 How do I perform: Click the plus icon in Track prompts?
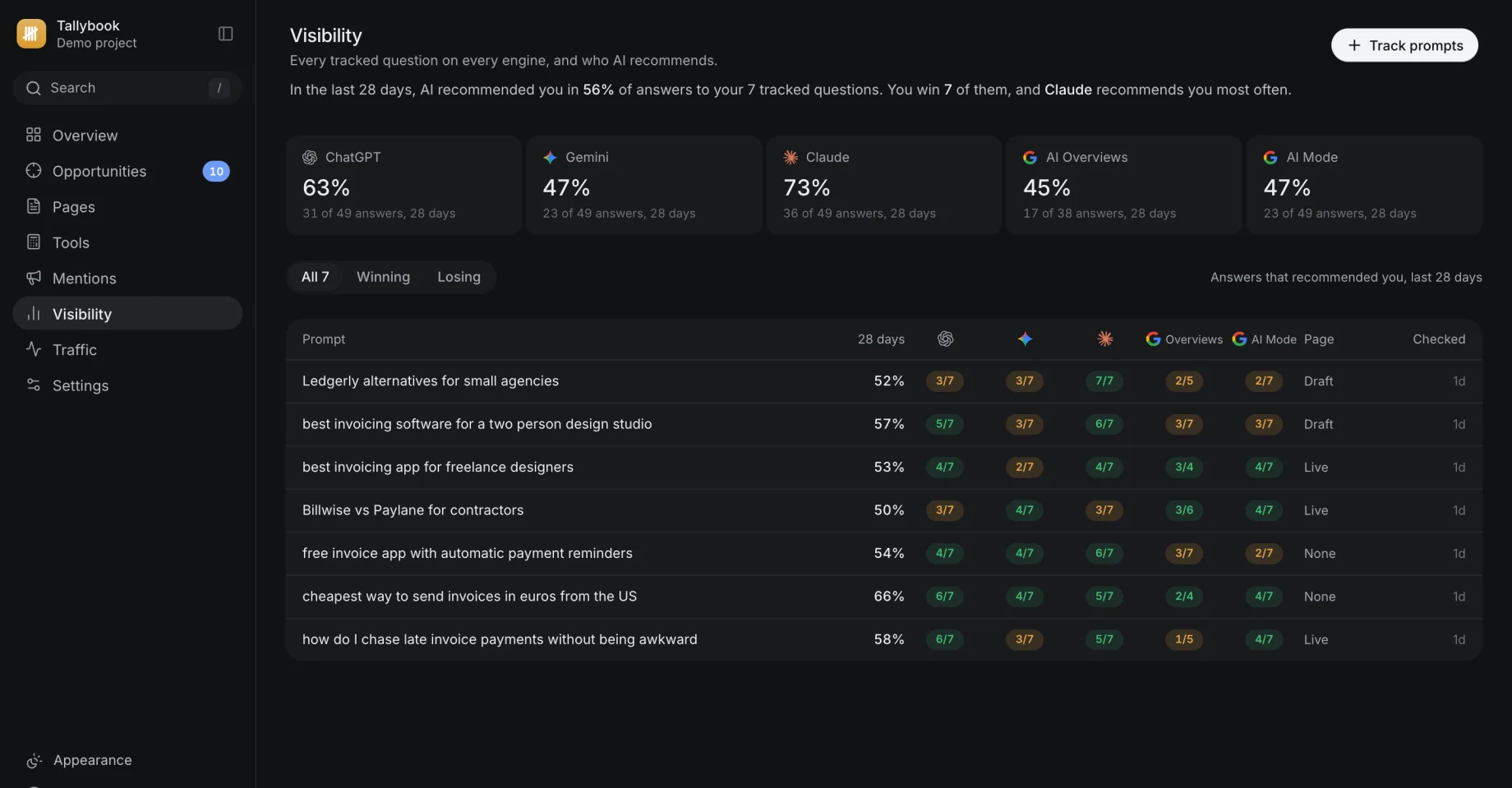1354,45
